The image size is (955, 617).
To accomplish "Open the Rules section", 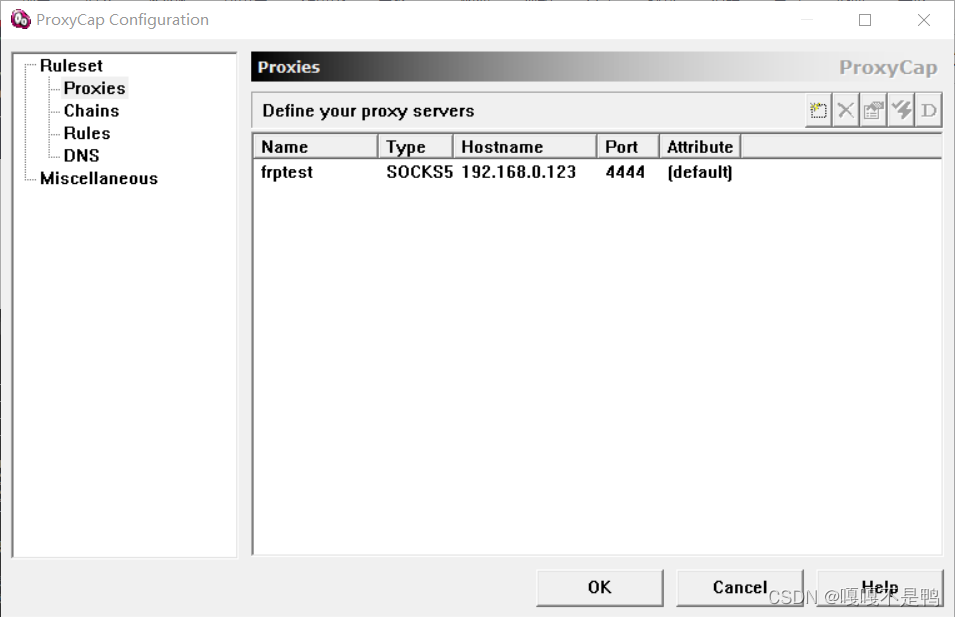I will pos(87,133).
